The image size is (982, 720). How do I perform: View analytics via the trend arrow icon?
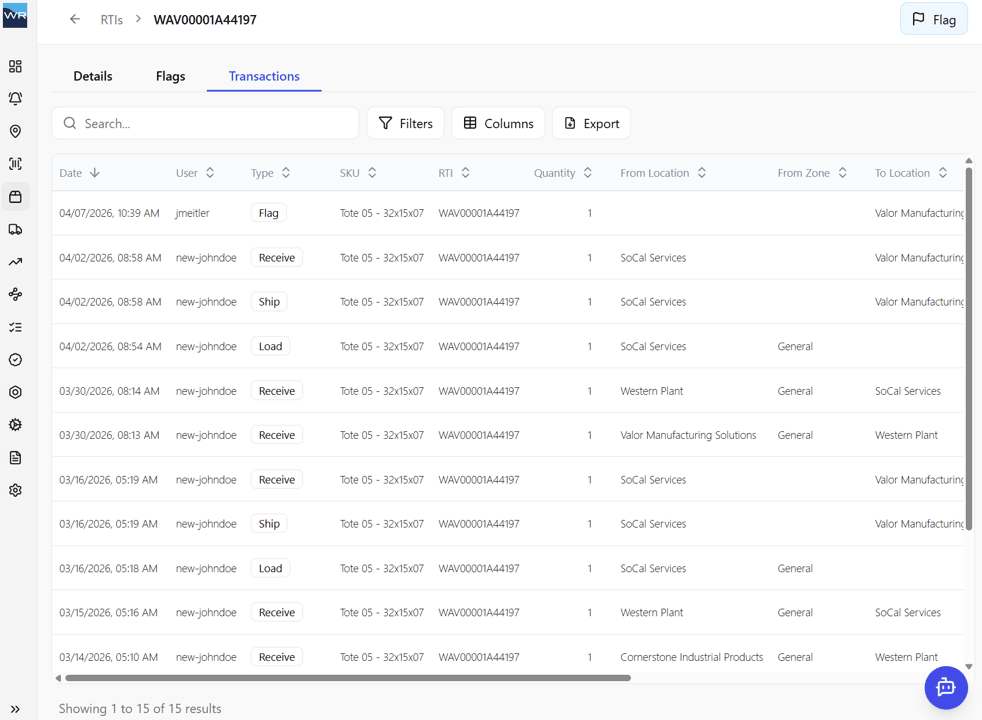(x=15, y=261)
